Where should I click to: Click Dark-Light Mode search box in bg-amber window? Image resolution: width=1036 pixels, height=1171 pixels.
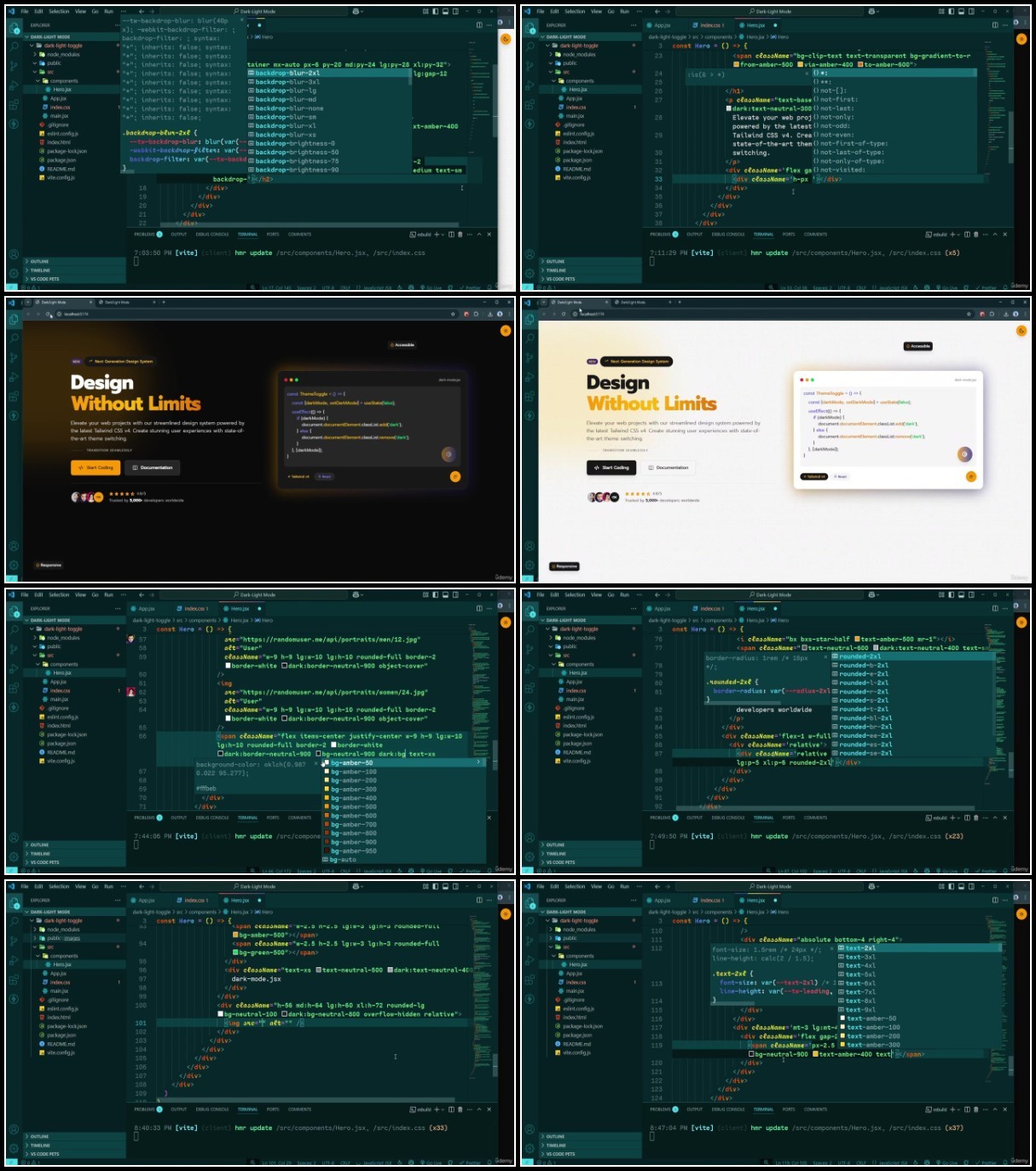(x=254, y=594)
